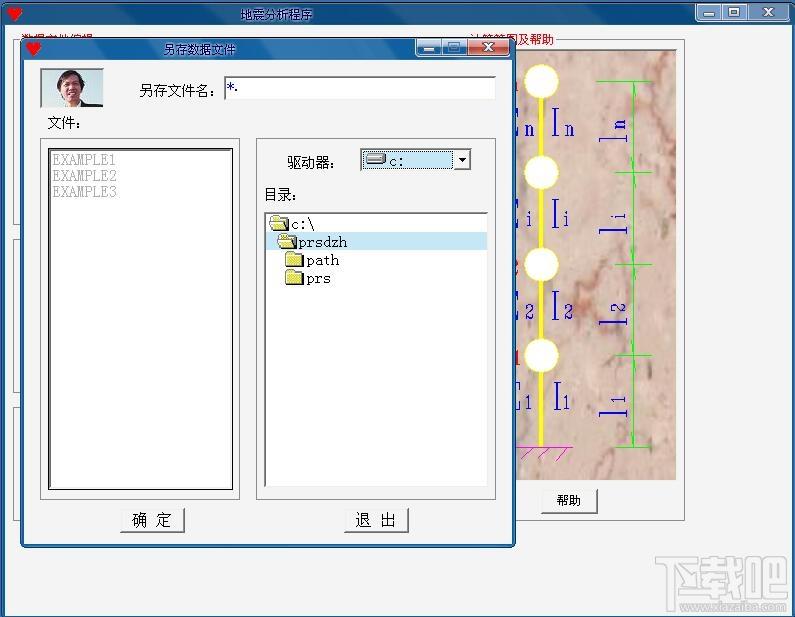The image size is (795, 617).
Task: Click the portrait photo thumbnail
Action: [x=72, y=88]
